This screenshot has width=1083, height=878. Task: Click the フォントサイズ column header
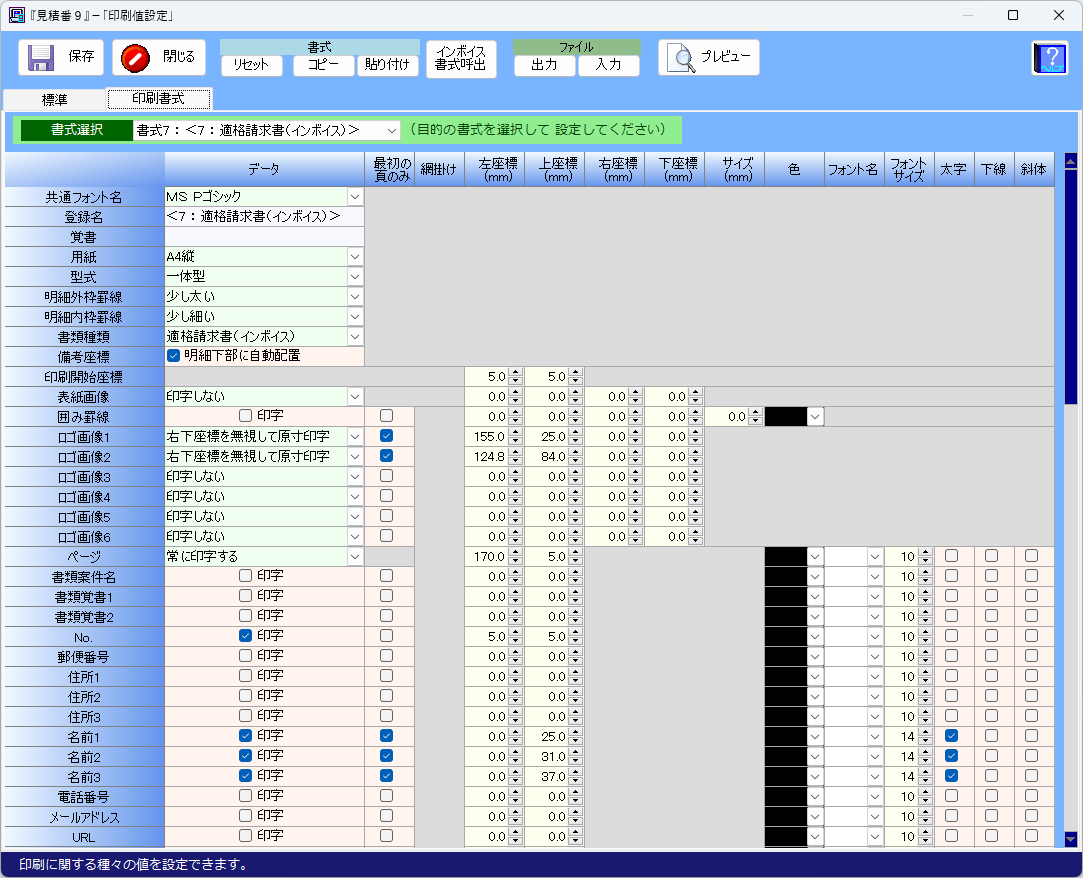908,169
